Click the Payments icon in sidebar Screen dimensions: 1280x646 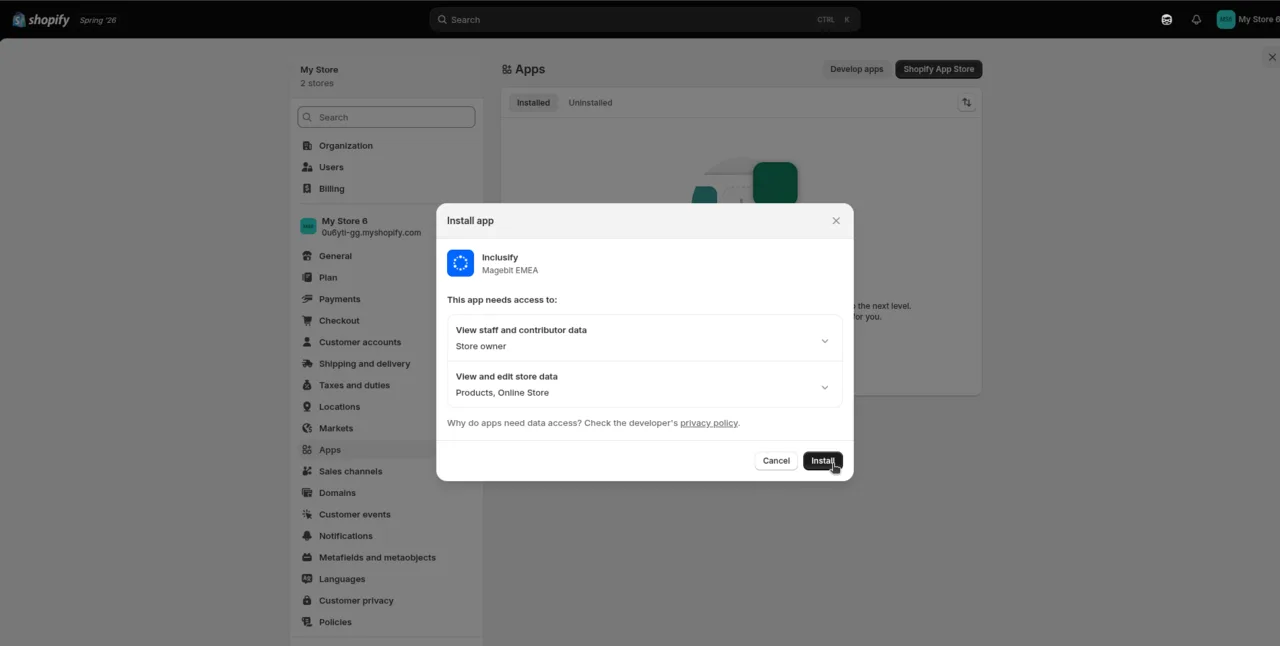pos(308,299)
